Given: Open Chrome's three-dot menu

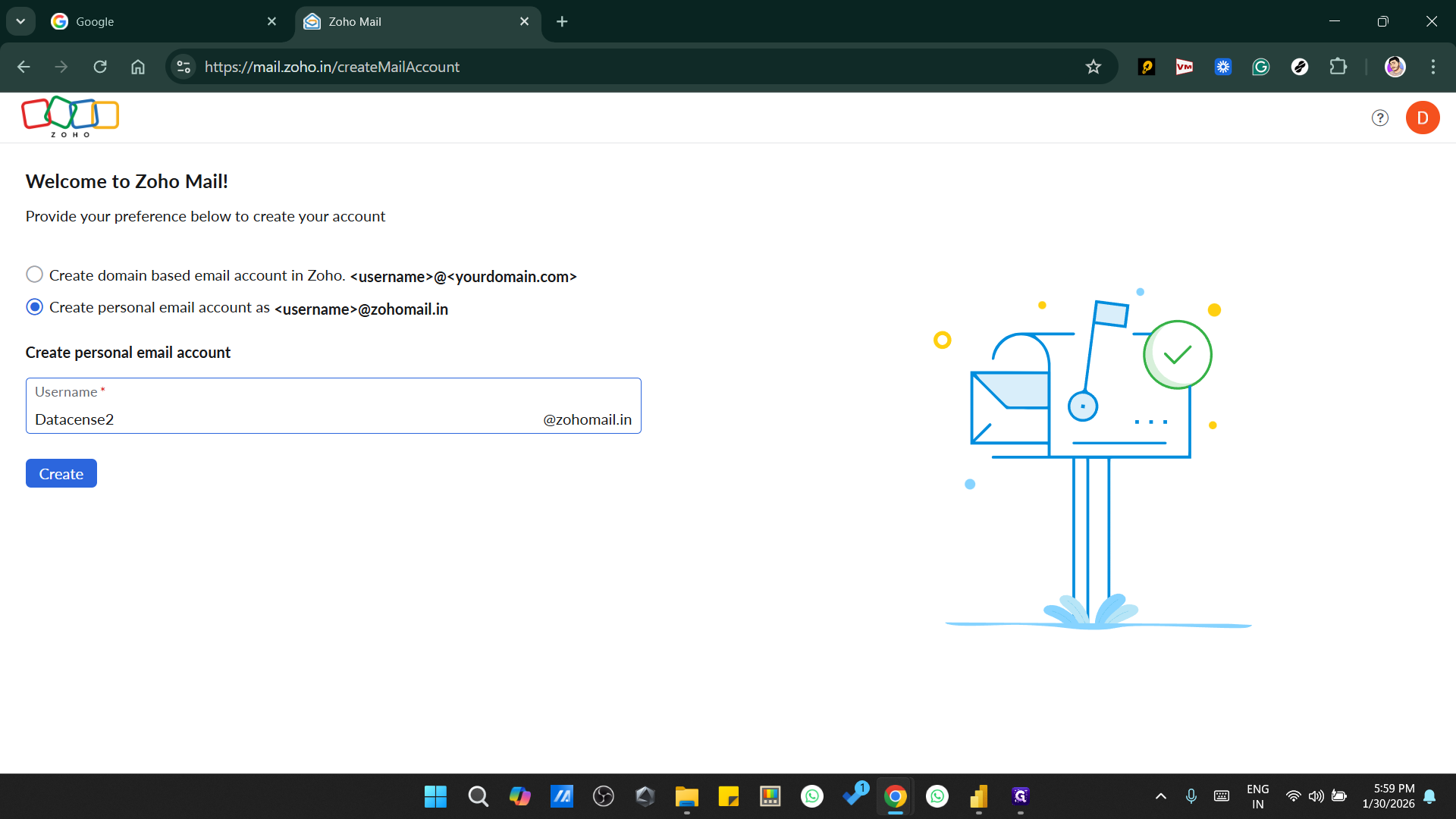Looking at the screenshot, I should pos(1433,67).
